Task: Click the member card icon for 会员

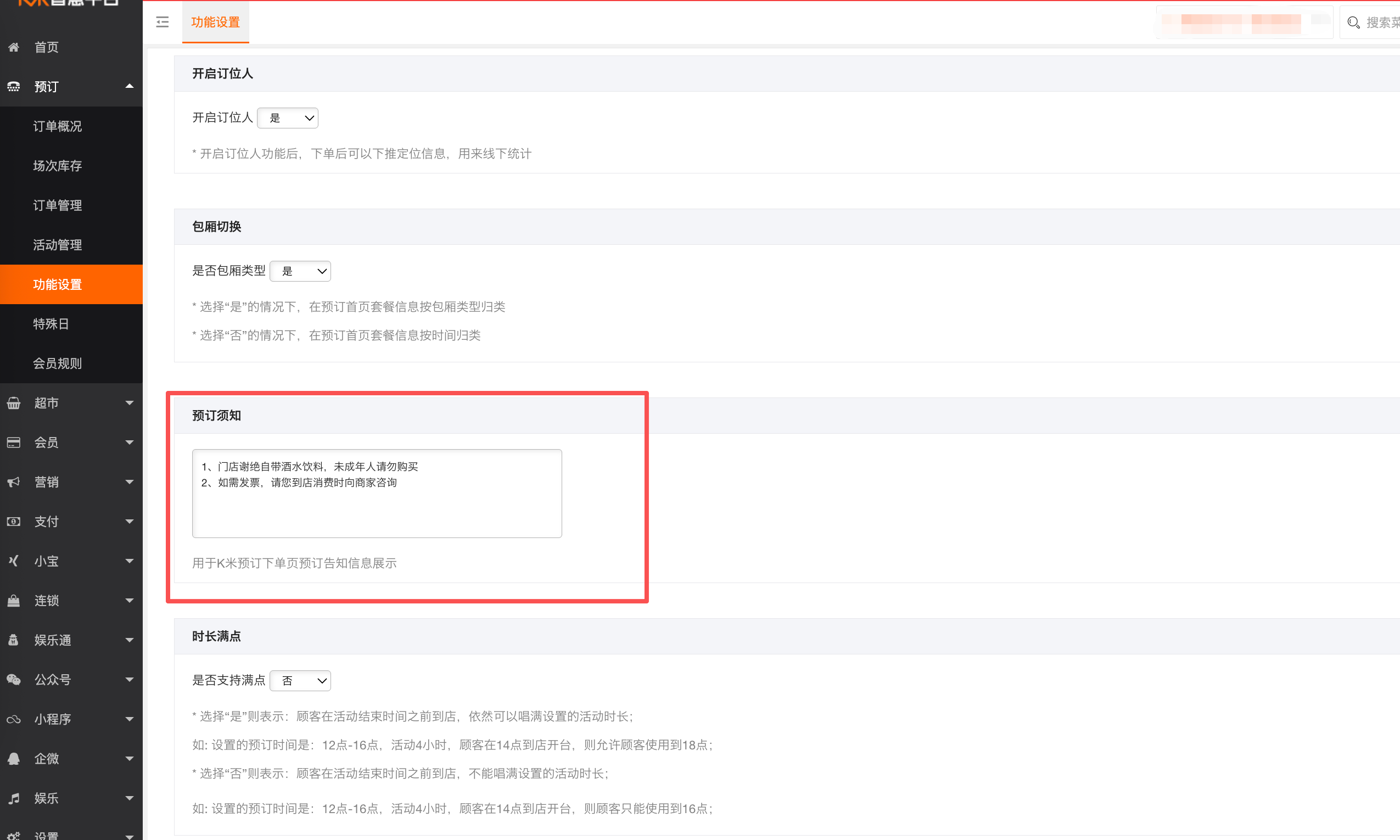Action: tap(14, 443)
